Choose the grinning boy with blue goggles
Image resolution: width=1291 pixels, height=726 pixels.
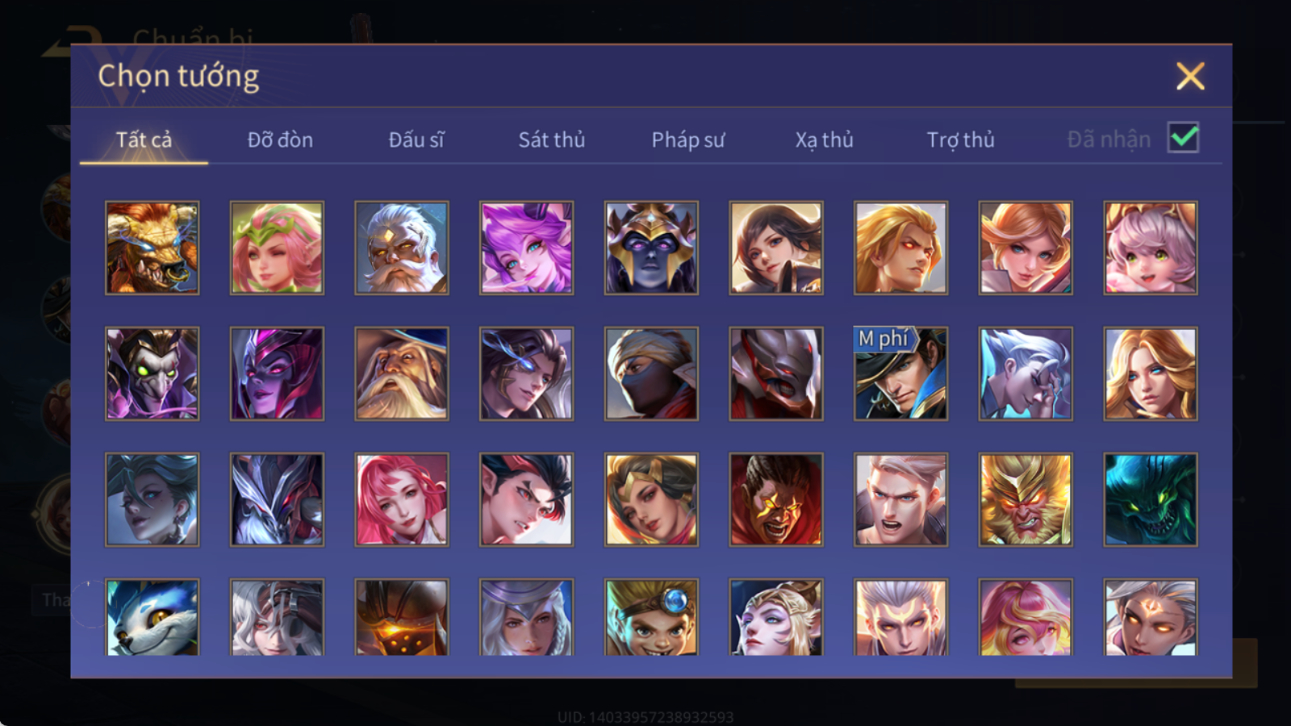pos(651,617)
